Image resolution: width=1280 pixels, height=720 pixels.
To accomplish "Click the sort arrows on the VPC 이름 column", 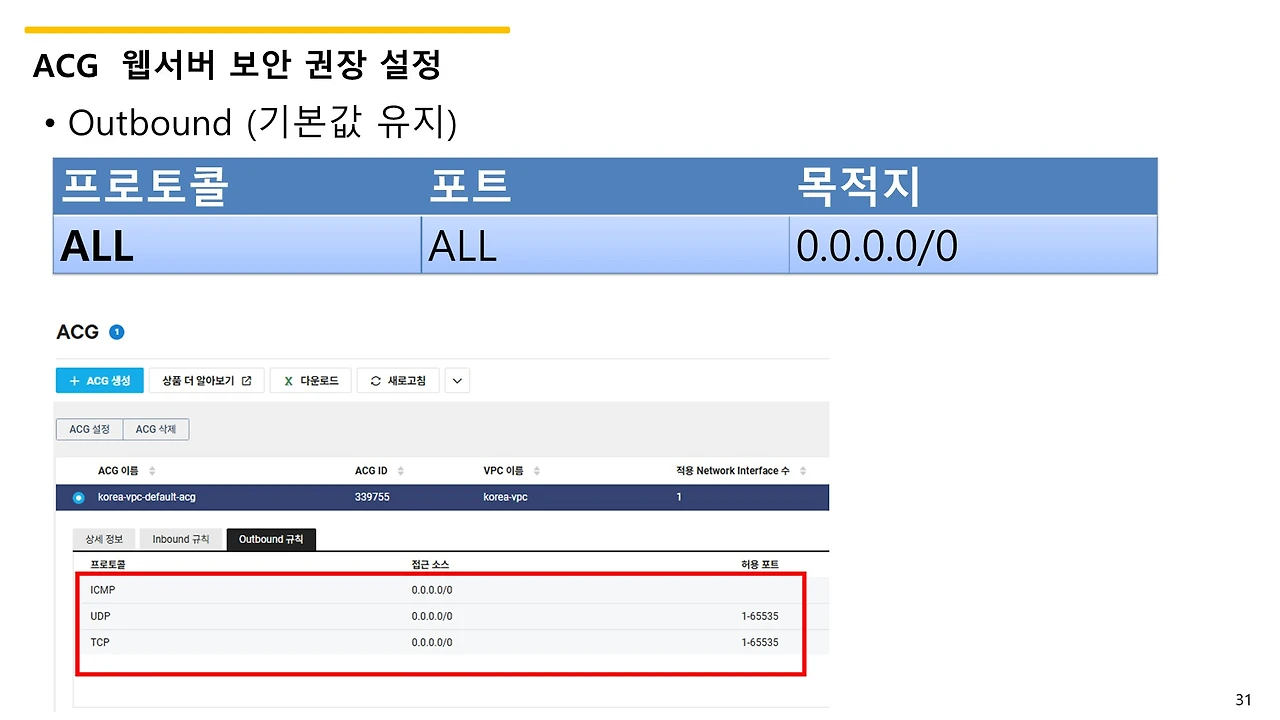I will (538, 470).
